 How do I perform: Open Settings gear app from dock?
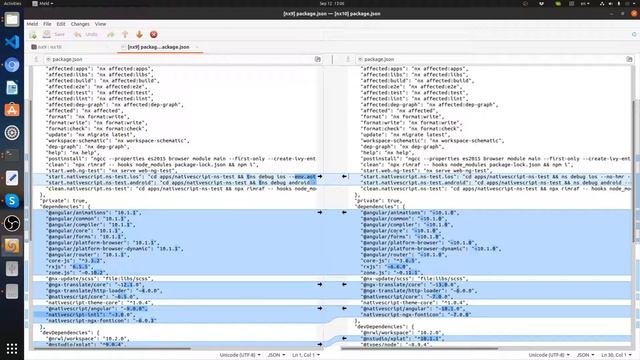point(12,133)
